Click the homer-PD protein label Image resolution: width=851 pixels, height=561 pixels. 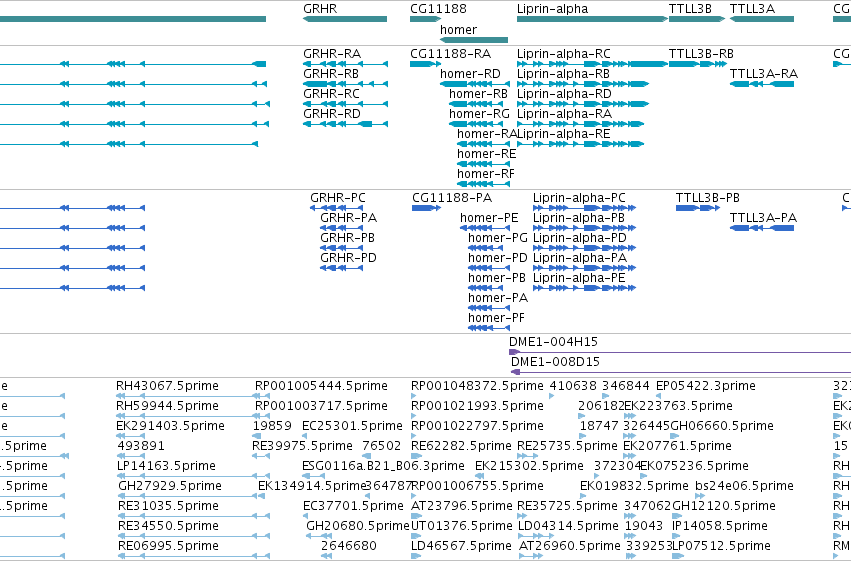click(498, 258)
